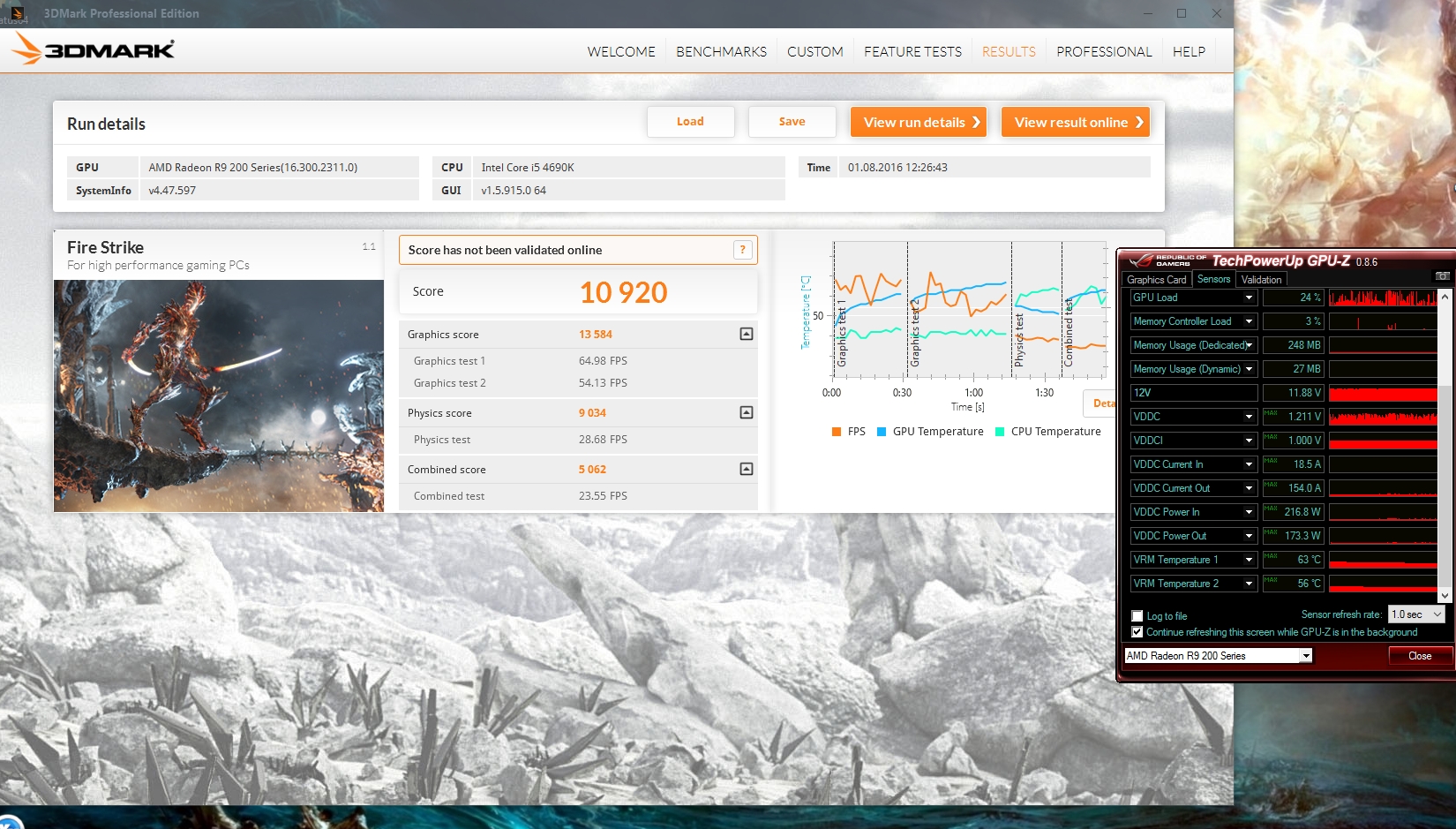The width and height of the screenshot is (1456, 829).
Task: Switch to the CUSTOM tab
Action: pos(815,51)
